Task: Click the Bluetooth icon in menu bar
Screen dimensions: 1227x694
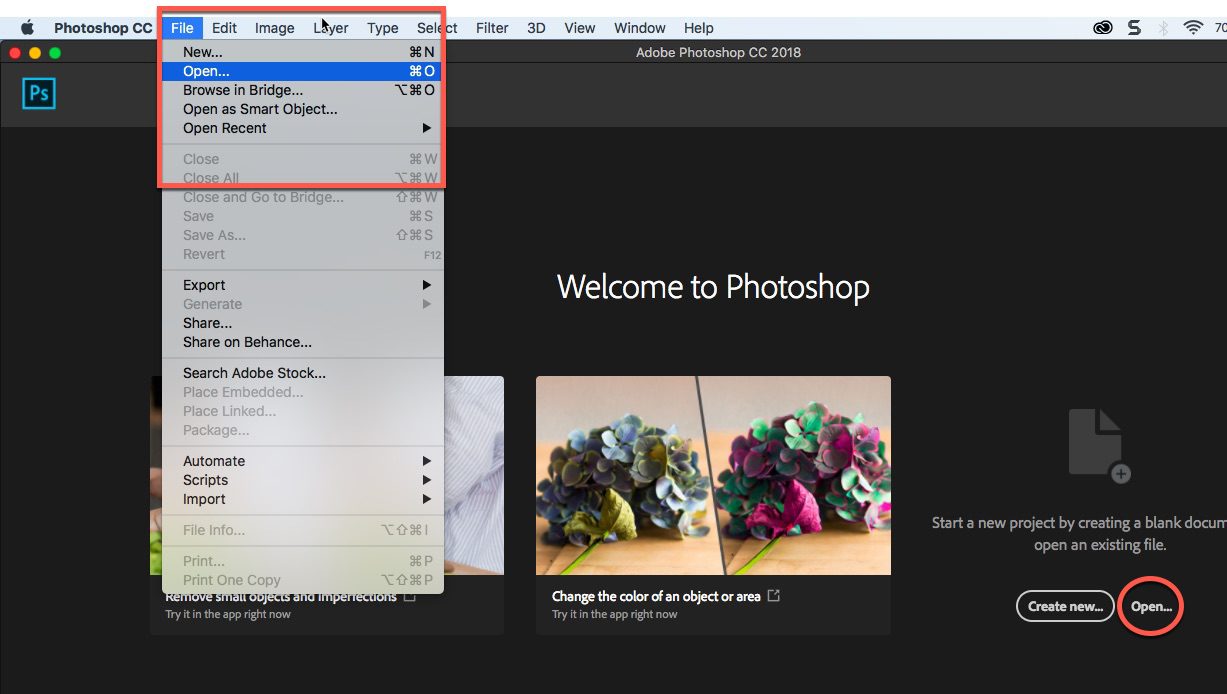Action: pos(1163,27)
